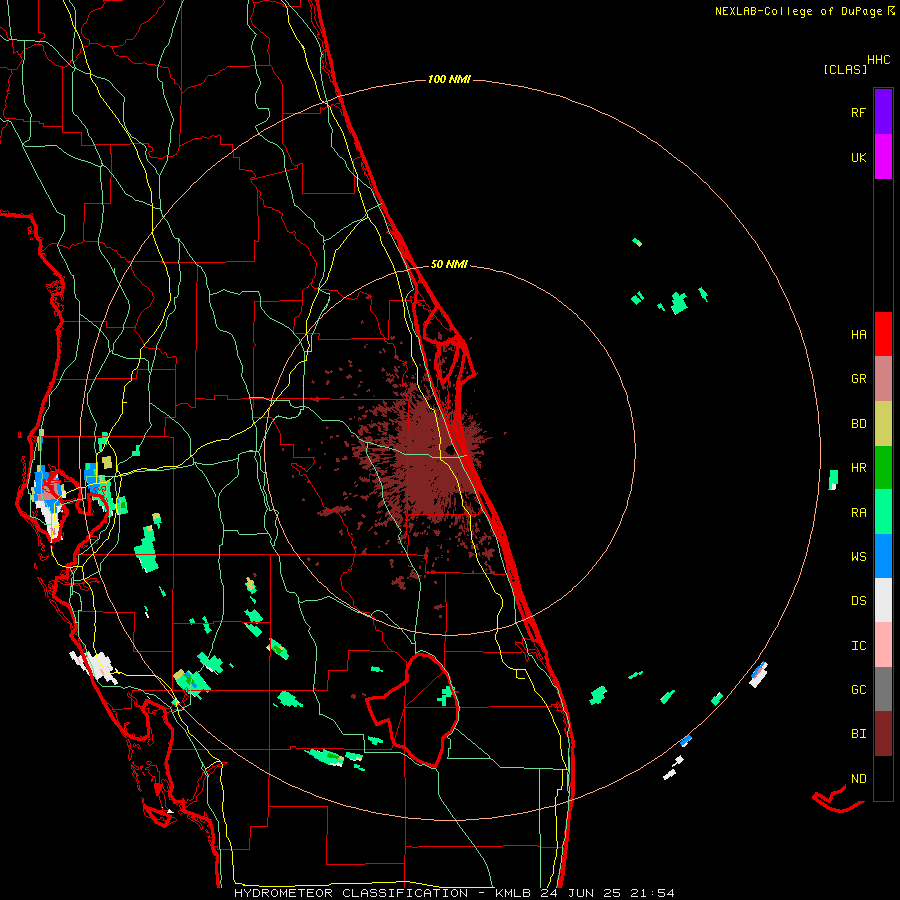Viewport: 900px width, 900px height.
Task: Click the GR legend label
Action: (858, 379)
